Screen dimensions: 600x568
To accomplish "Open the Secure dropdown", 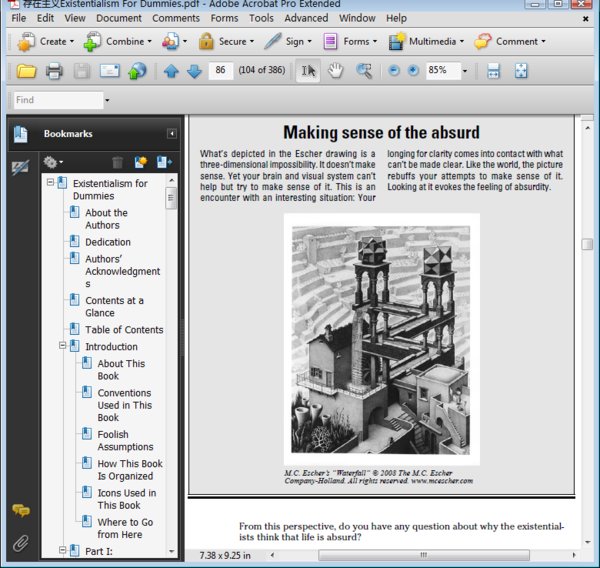I will pos(226,41).
